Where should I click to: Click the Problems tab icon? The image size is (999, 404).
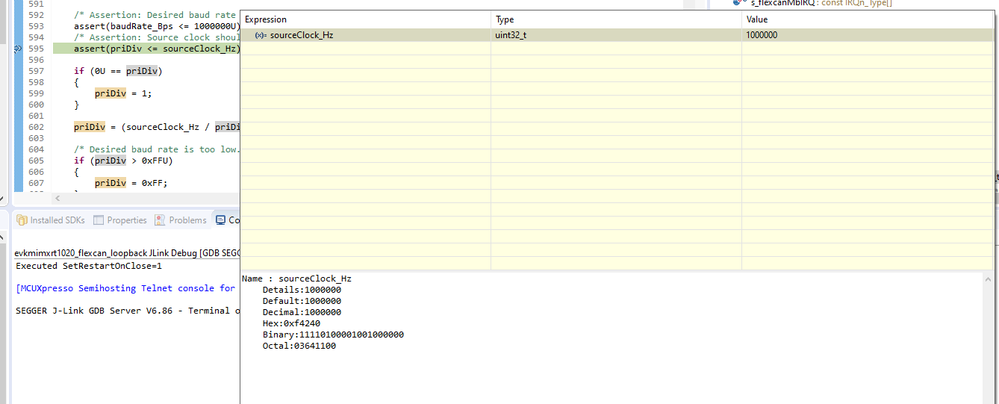tap(160, 220)
